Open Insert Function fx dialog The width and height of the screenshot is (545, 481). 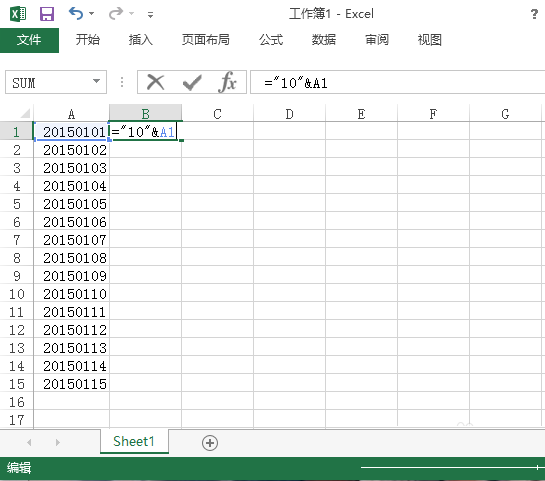click(228, 82)
